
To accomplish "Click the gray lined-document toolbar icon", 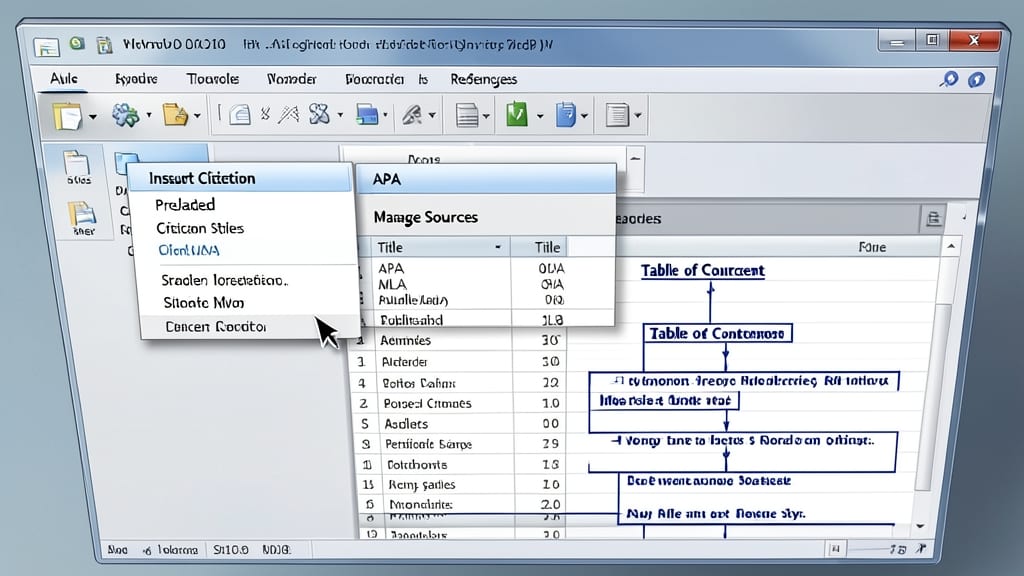I will pyautogui.click(x=467, y=116).
